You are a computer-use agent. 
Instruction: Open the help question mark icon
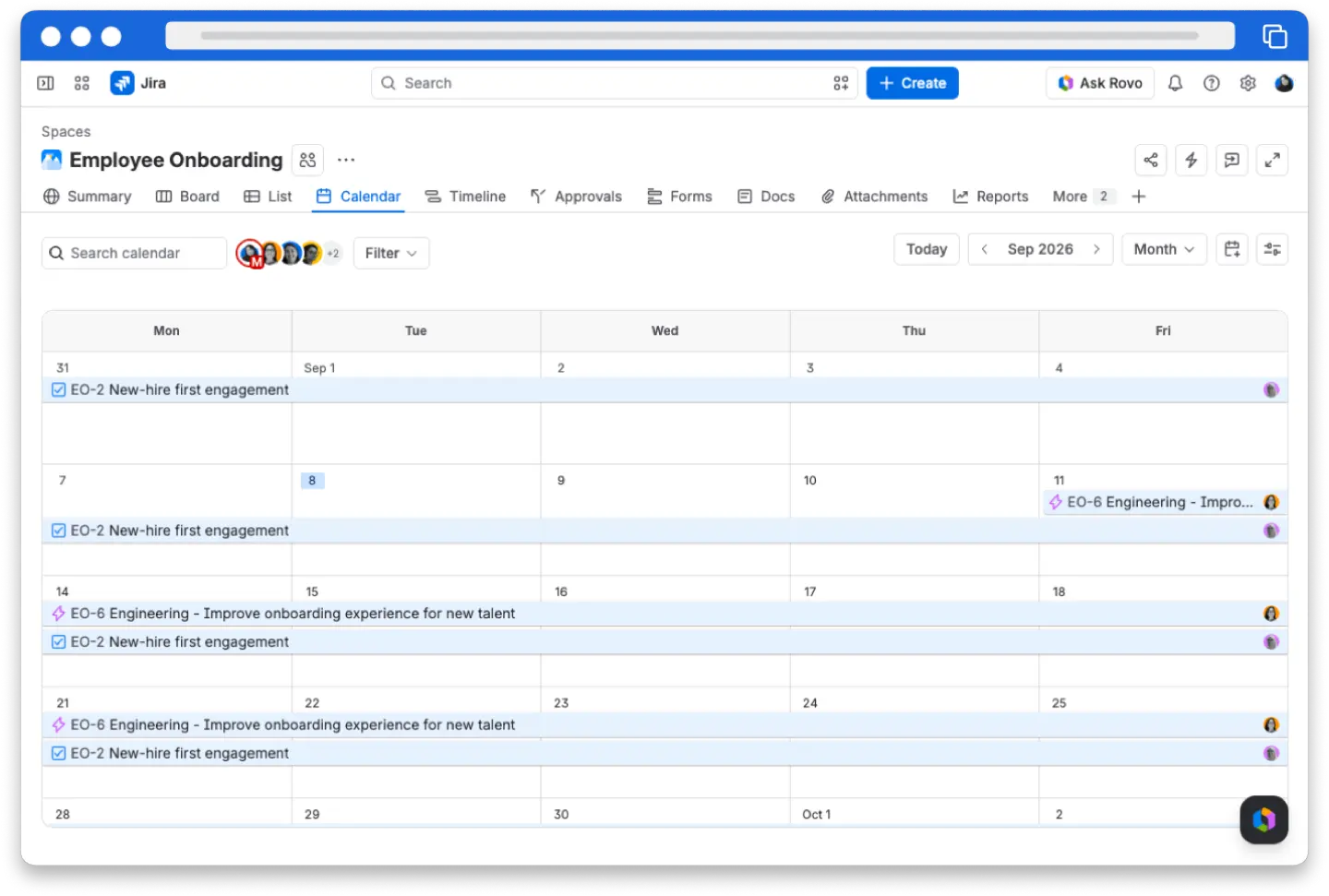click(1212, 83)
